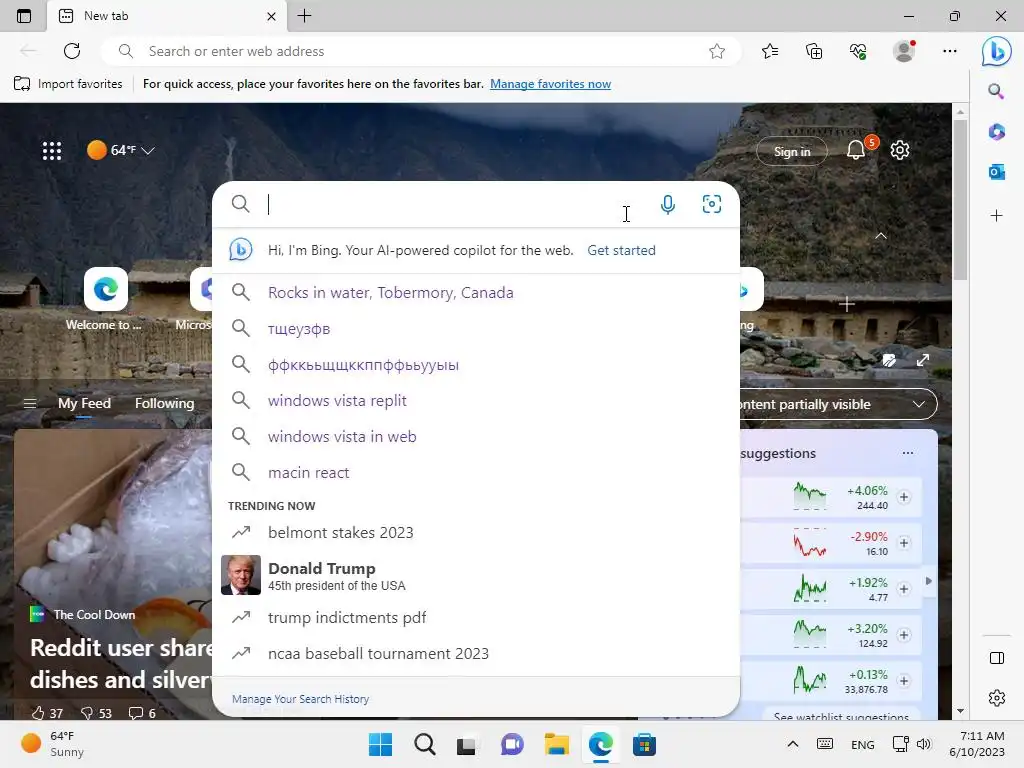Image resolution: width=1024 pixels, height=768 pixels.
Task: Show hidden system tray icons chevron
Action: point(792,744)
